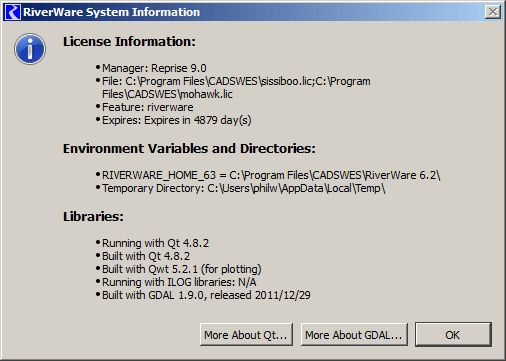The height and width of the screenshot is (361, 506).
Task: Select the Feature: riverware line
Action: 148,107
